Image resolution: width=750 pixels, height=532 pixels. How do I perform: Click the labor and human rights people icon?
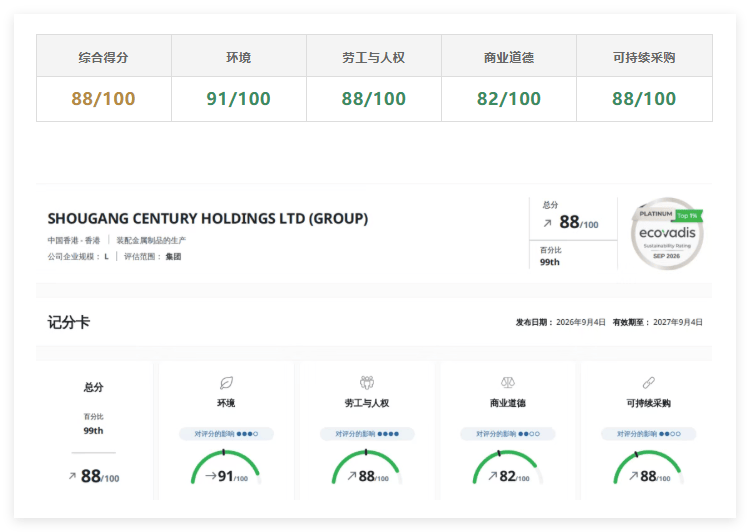367,383
